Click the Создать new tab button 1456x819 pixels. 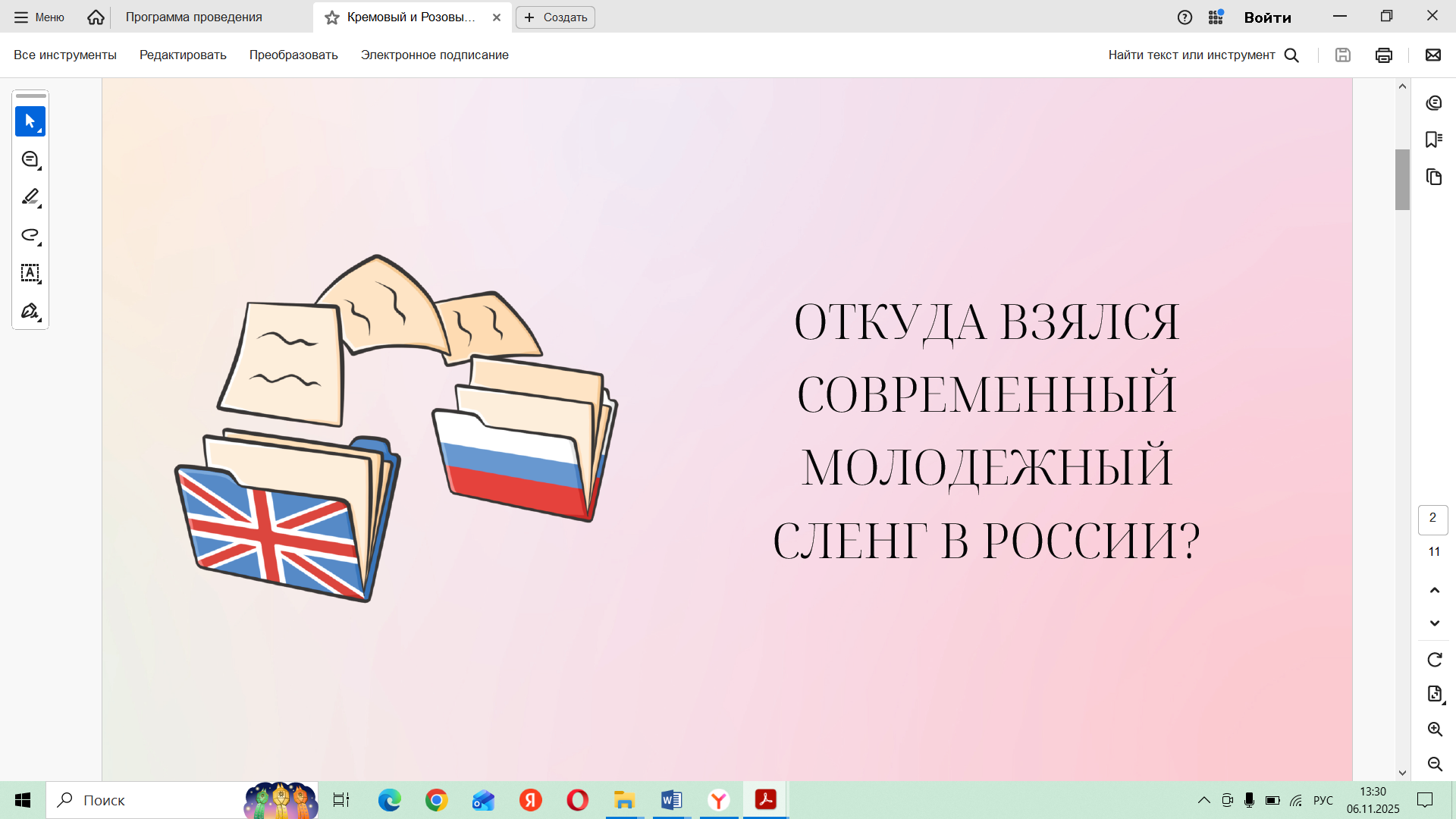pyautogui.click(x=555, y=17)
